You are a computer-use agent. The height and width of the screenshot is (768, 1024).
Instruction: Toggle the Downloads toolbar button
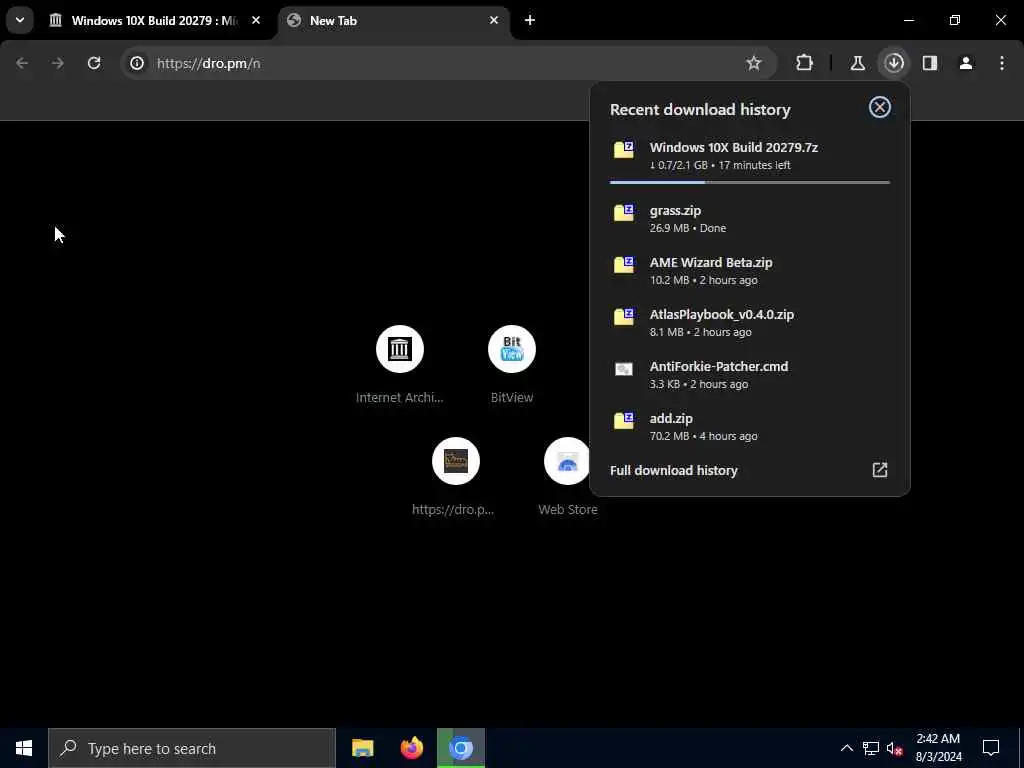tap(894, 63)
